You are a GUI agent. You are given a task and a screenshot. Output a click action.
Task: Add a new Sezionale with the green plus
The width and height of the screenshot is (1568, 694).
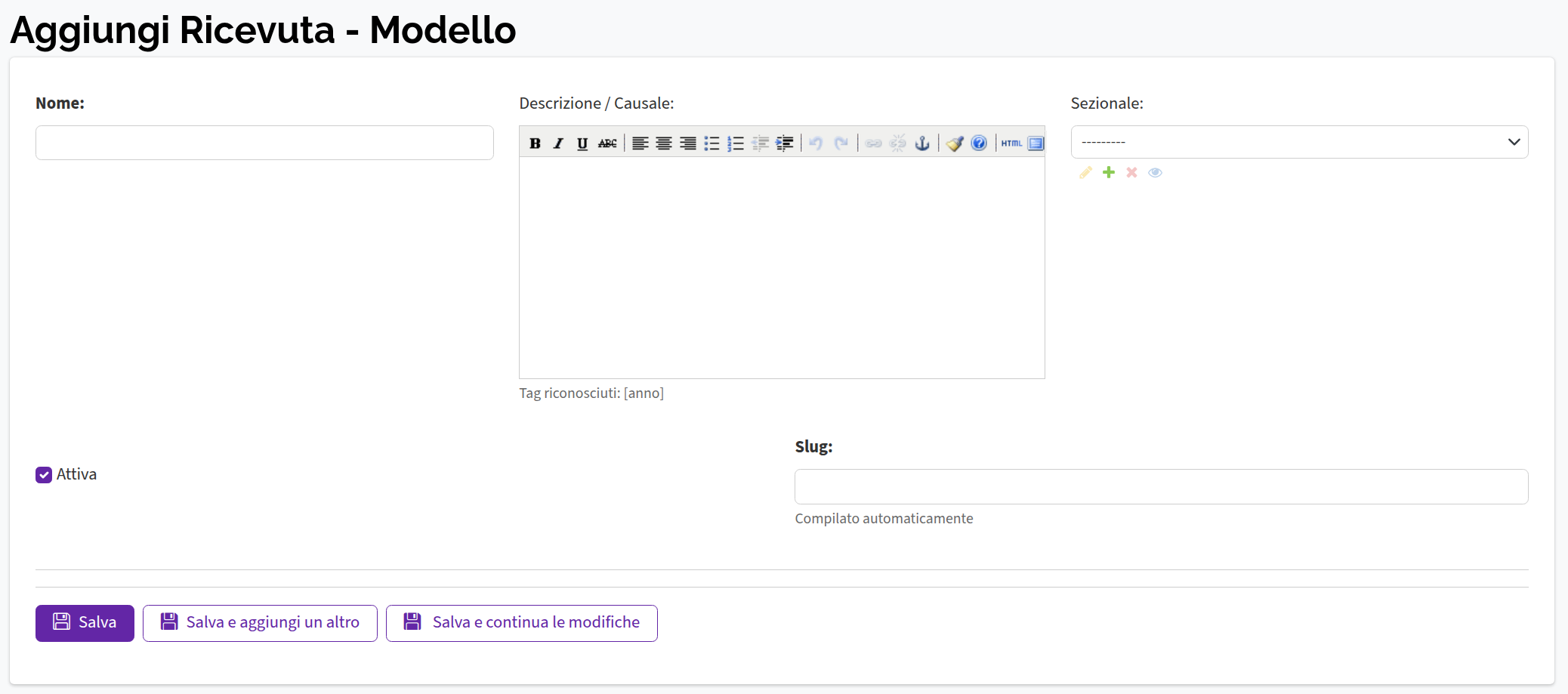point(1109,173)
